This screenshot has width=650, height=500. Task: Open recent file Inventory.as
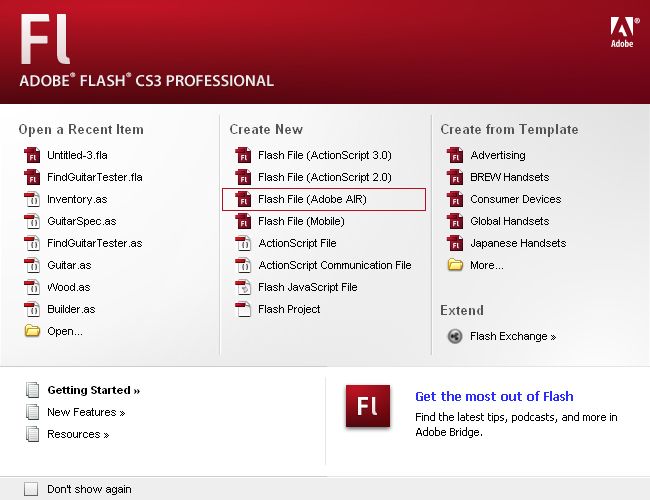(x=77, y=199)
